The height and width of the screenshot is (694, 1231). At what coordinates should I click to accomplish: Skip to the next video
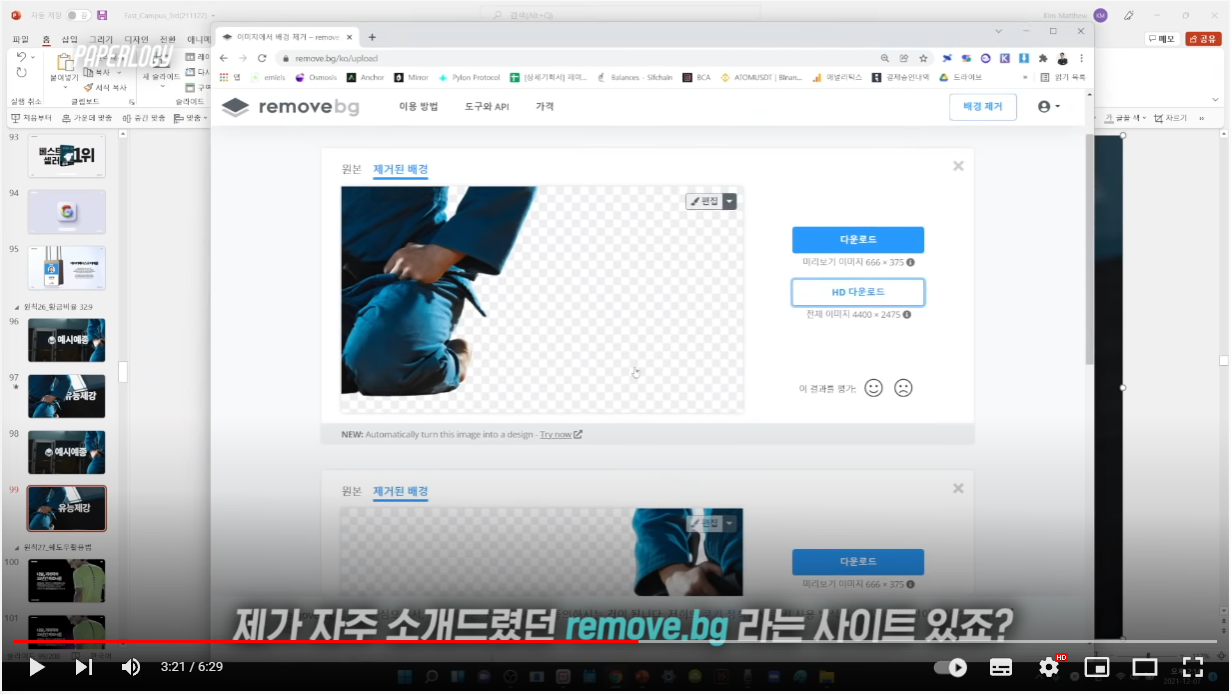point(84,667)
